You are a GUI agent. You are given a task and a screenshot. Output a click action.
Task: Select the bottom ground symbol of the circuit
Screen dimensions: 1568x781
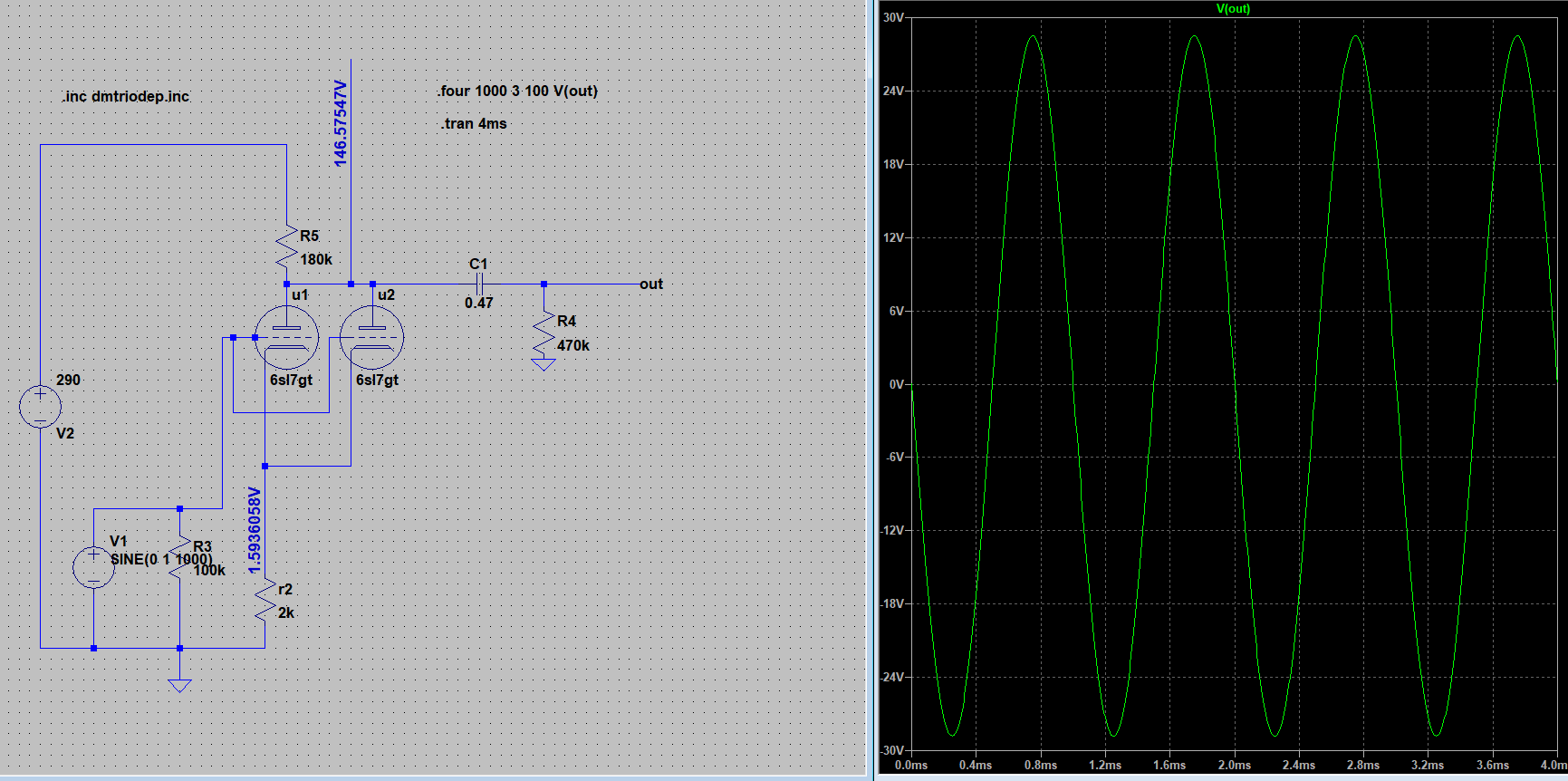pyautogui.click(x=179, y=685)
